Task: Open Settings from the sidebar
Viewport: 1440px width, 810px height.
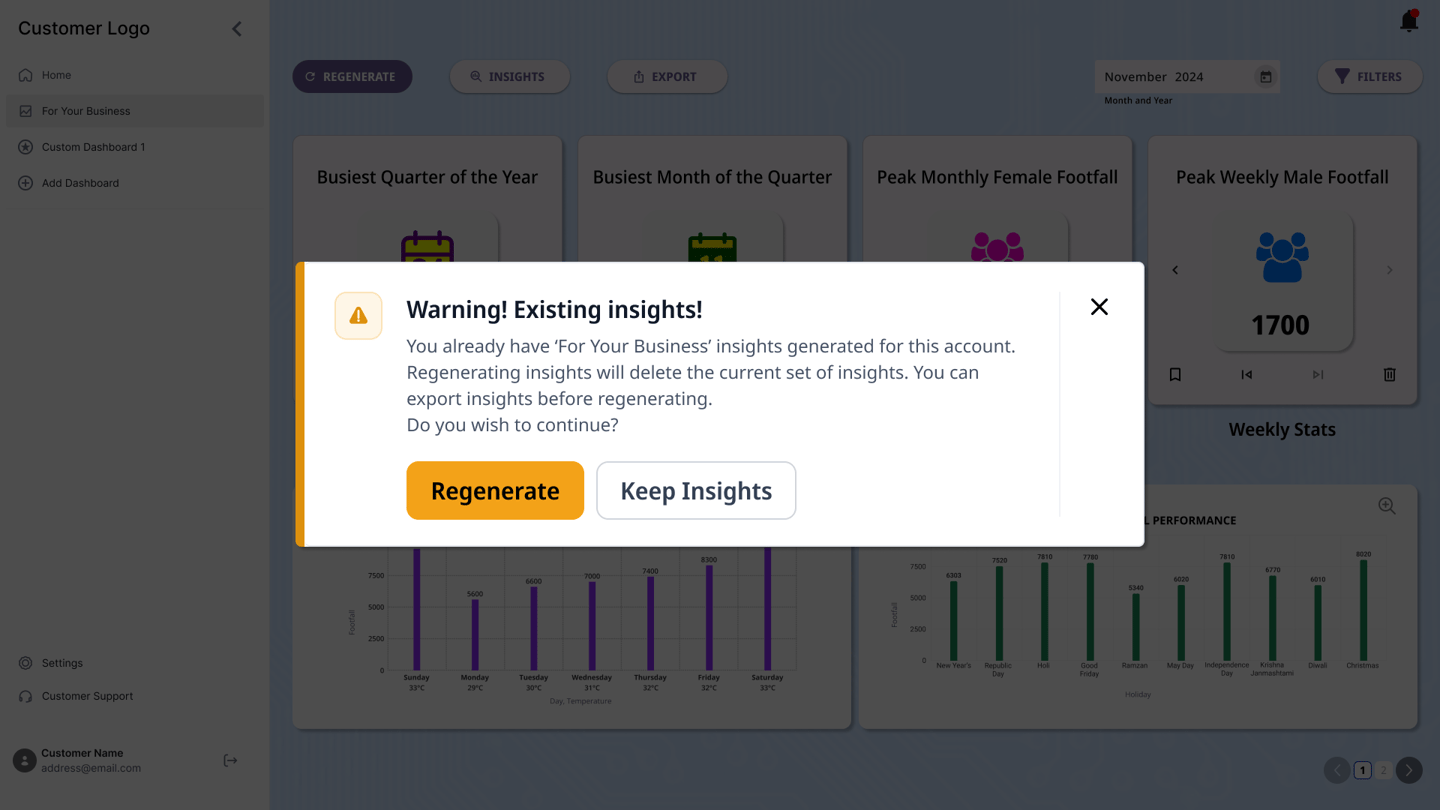Action: (x=62, y=663)
